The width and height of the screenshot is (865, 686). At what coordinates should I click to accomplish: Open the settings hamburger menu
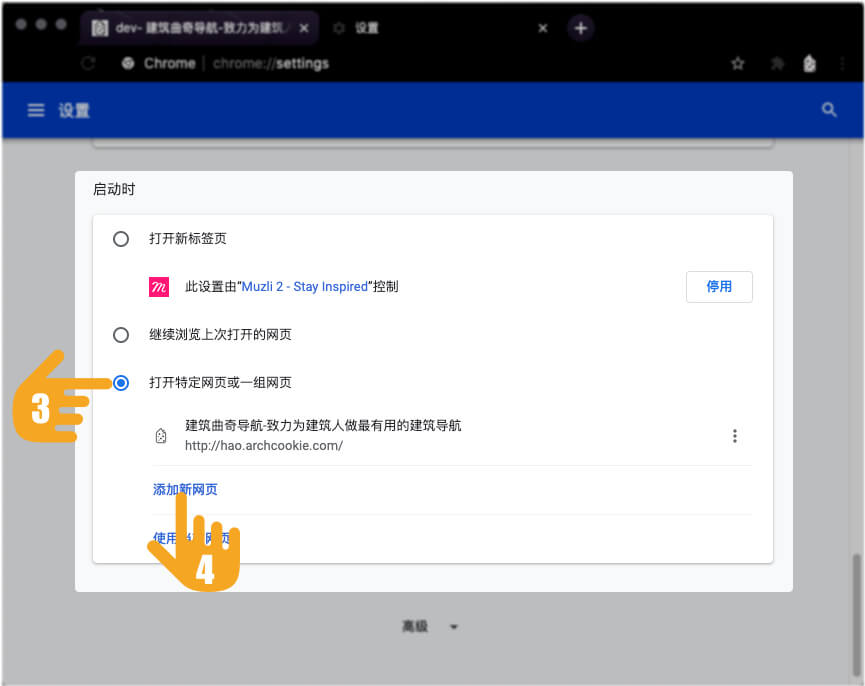(36, 110)
